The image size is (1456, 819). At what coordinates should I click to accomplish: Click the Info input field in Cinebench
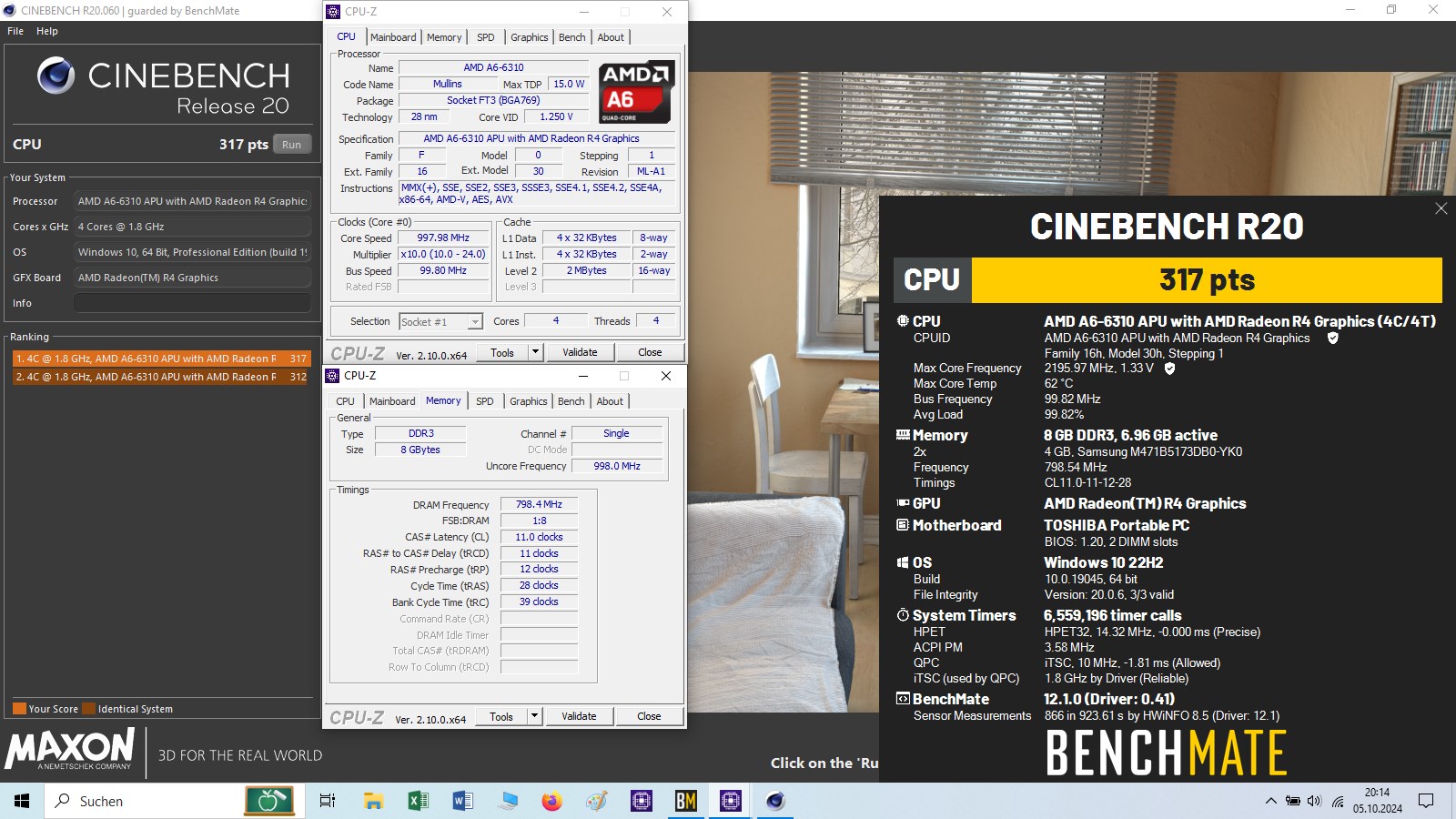point(192,303)
